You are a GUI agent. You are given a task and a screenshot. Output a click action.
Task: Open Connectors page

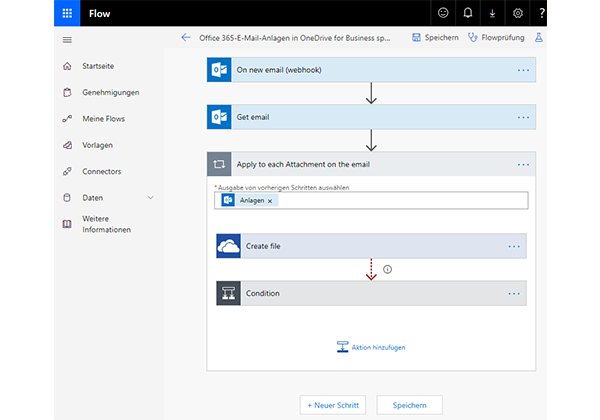tap(102, 171)
